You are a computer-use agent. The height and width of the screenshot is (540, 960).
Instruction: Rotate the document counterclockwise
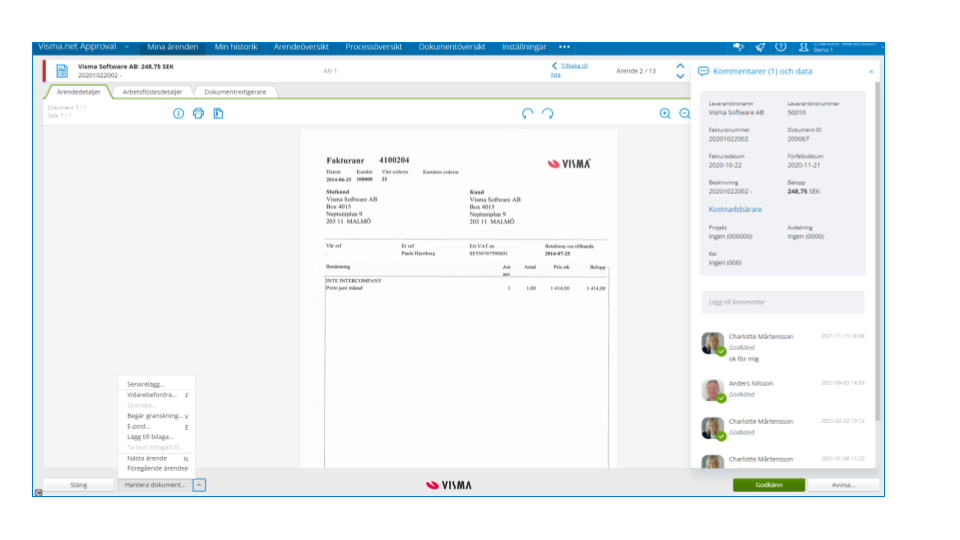pos(527,113)
